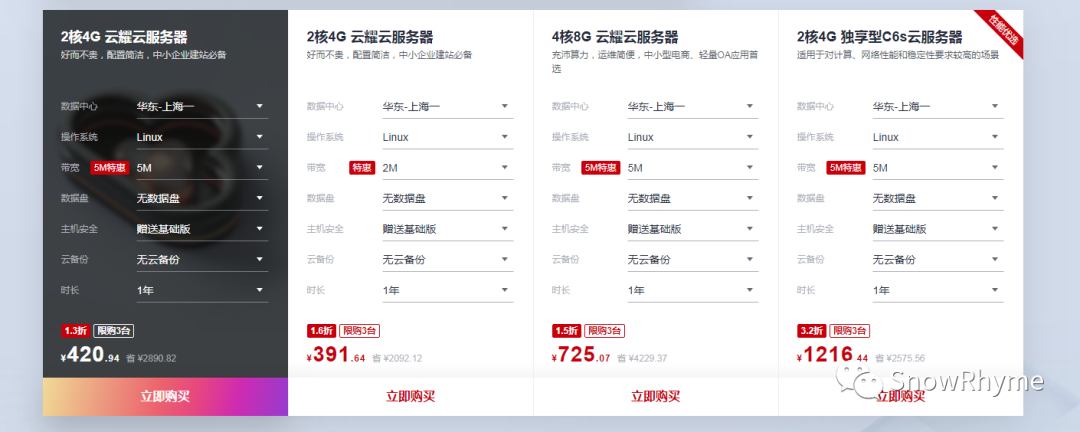
Task: Open Linux OS dropdown in ¥391.64 card
Action: coord(448,137)
